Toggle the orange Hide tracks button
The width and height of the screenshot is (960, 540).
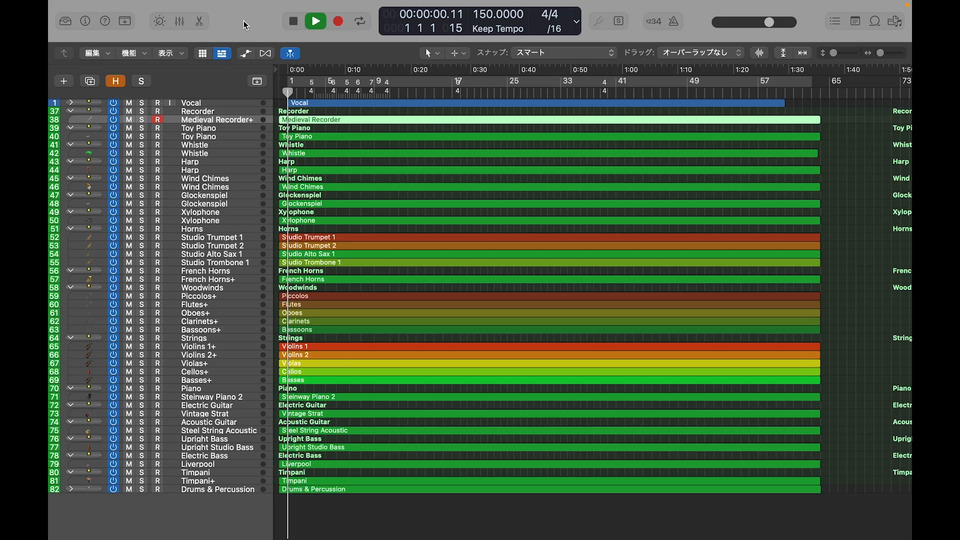click(115, 81)
